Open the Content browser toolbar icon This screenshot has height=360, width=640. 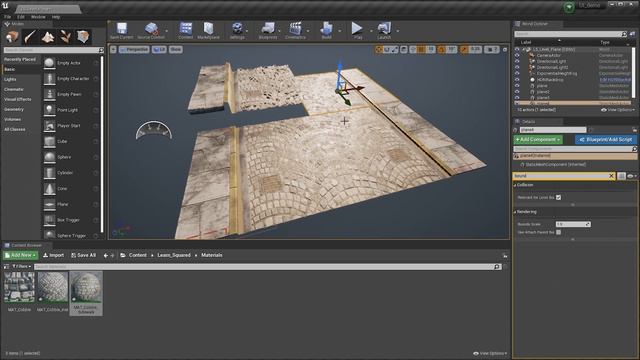point(186,31)
